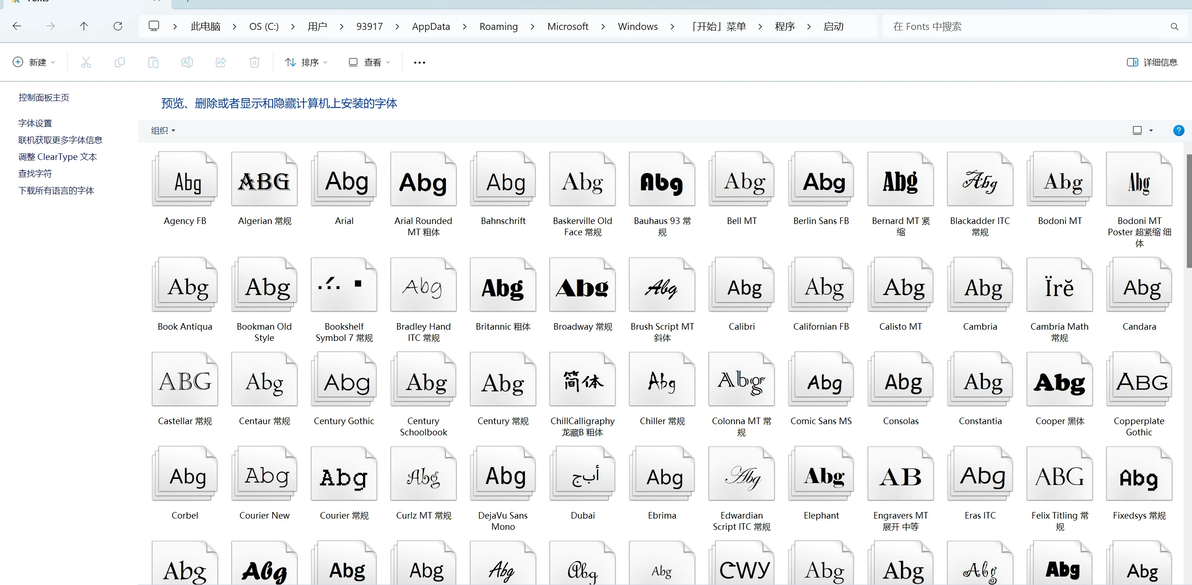
Task: Click 此电脑 breadcrumb segment
Action: pyautogui.click(x=205, y=27)
